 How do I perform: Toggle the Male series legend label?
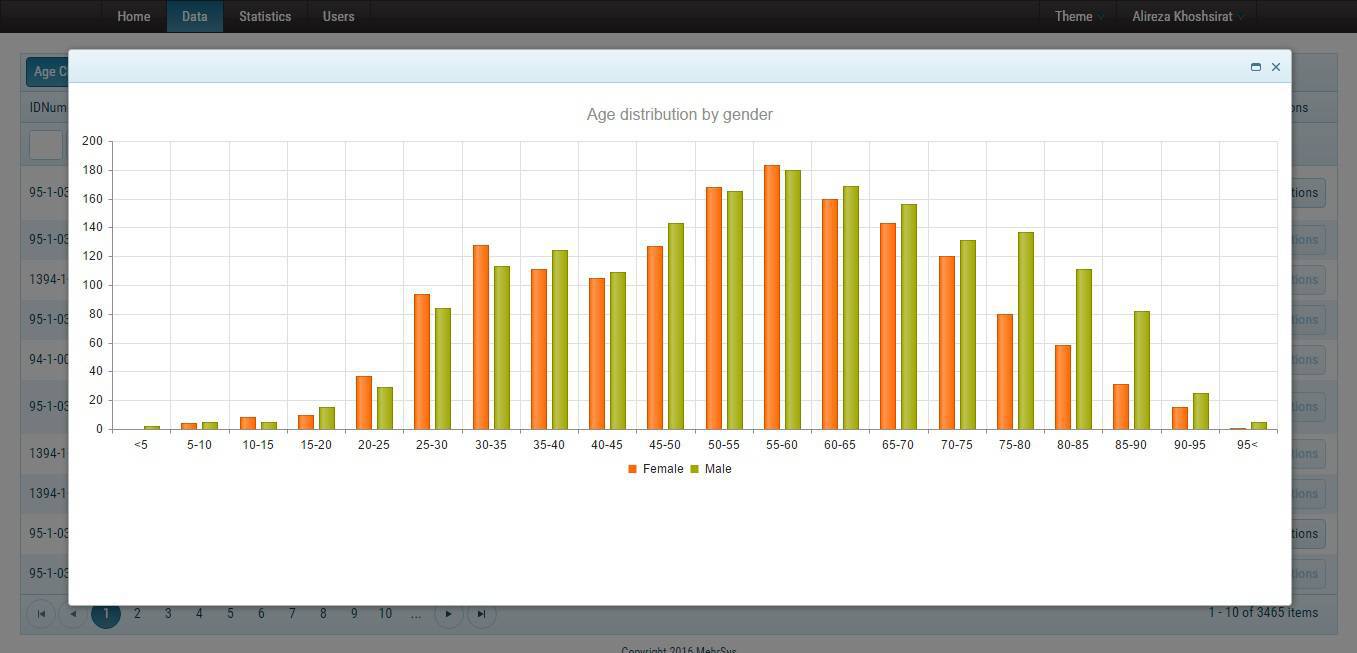[718, 469]
